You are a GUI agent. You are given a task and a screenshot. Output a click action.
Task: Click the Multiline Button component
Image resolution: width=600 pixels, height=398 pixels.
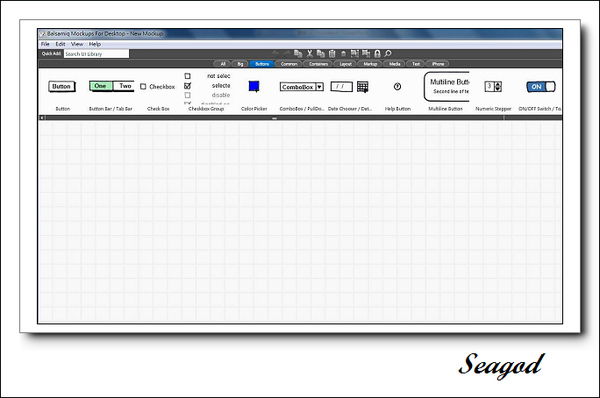click(447, 86)
